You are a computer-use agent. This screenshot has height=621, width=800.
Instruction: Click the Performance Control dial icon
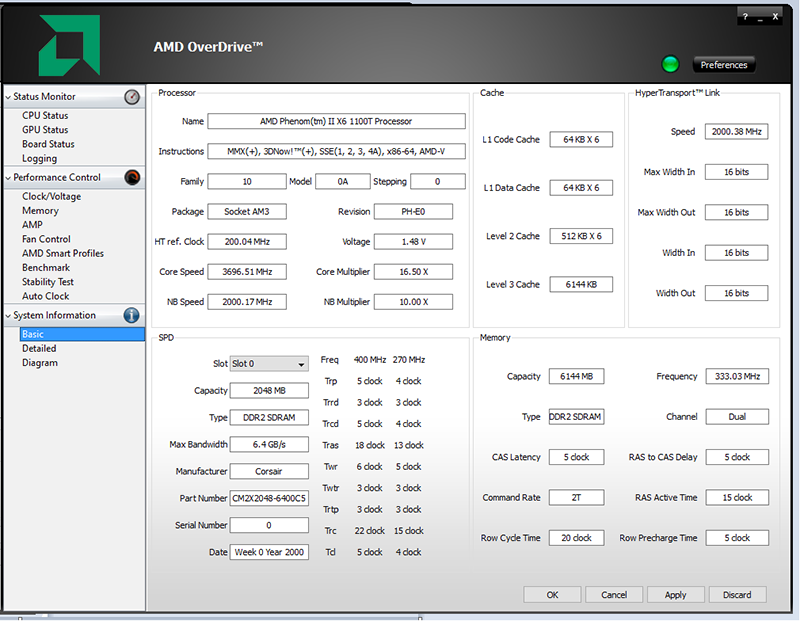(x=132, y=177)
